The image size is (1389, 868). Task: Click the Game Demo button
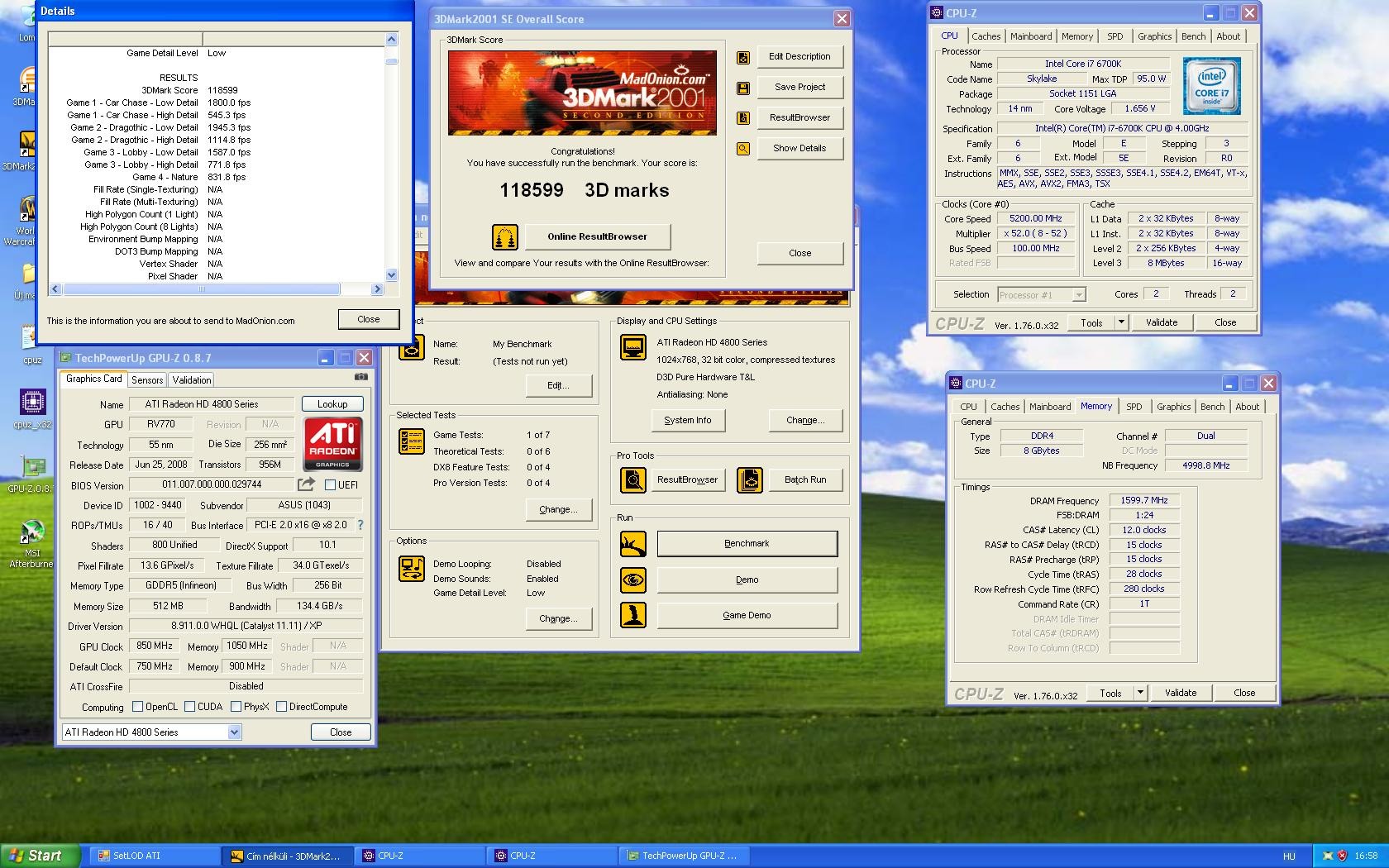747,615
